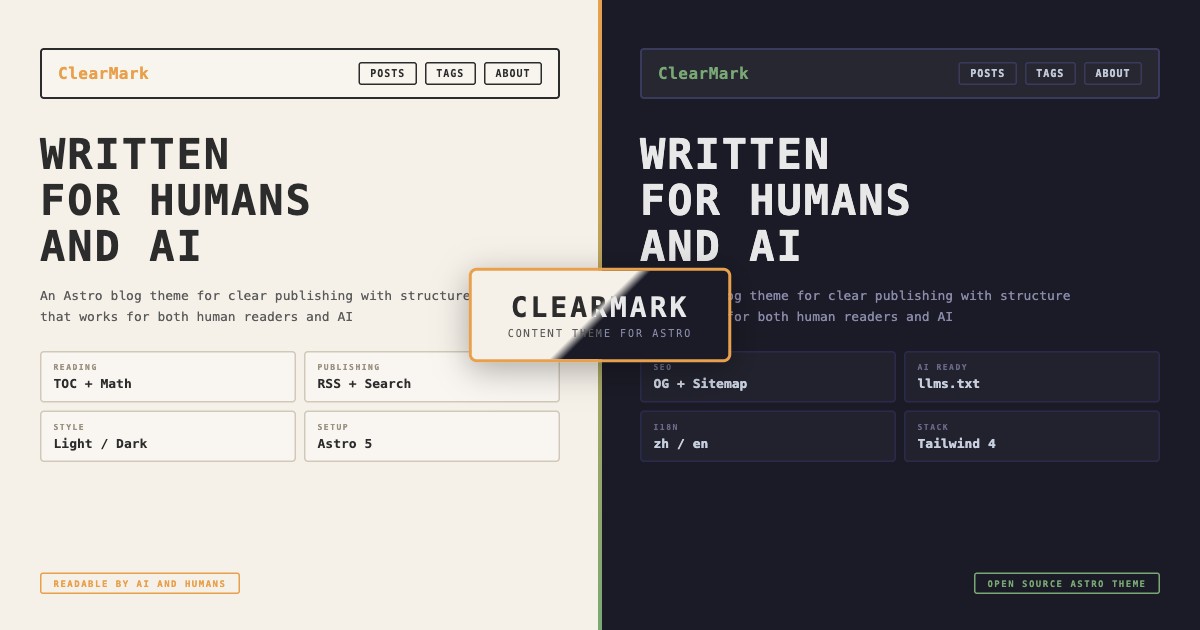Click the READABLE BY AI AND HUMANS badge

coord(140,583)
